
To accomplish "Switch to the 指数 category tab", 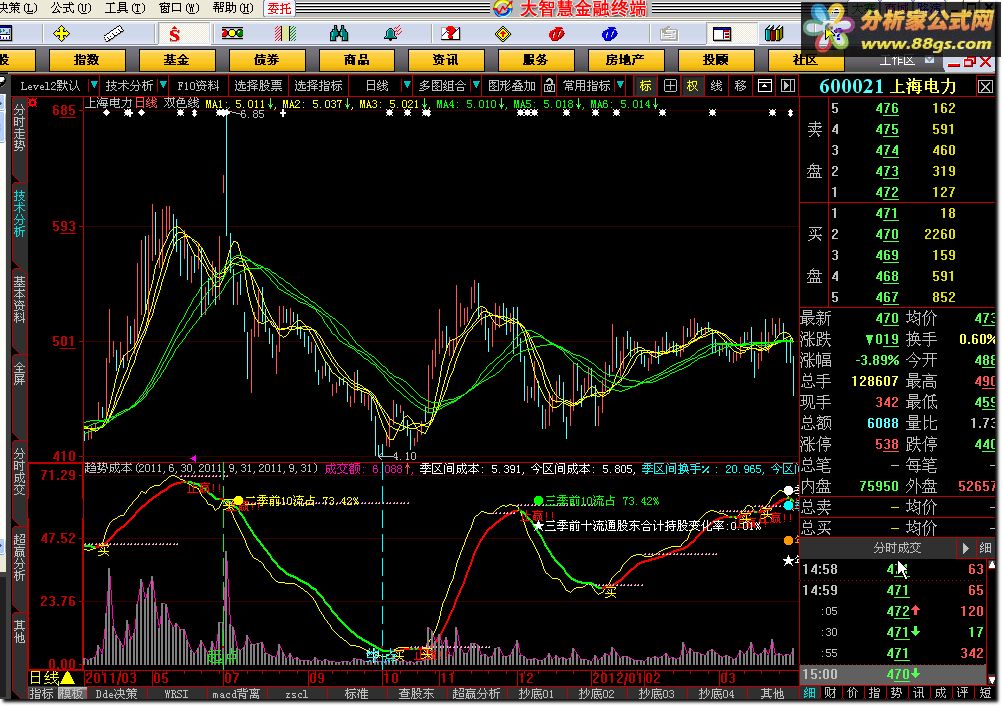I will (86, 60).
